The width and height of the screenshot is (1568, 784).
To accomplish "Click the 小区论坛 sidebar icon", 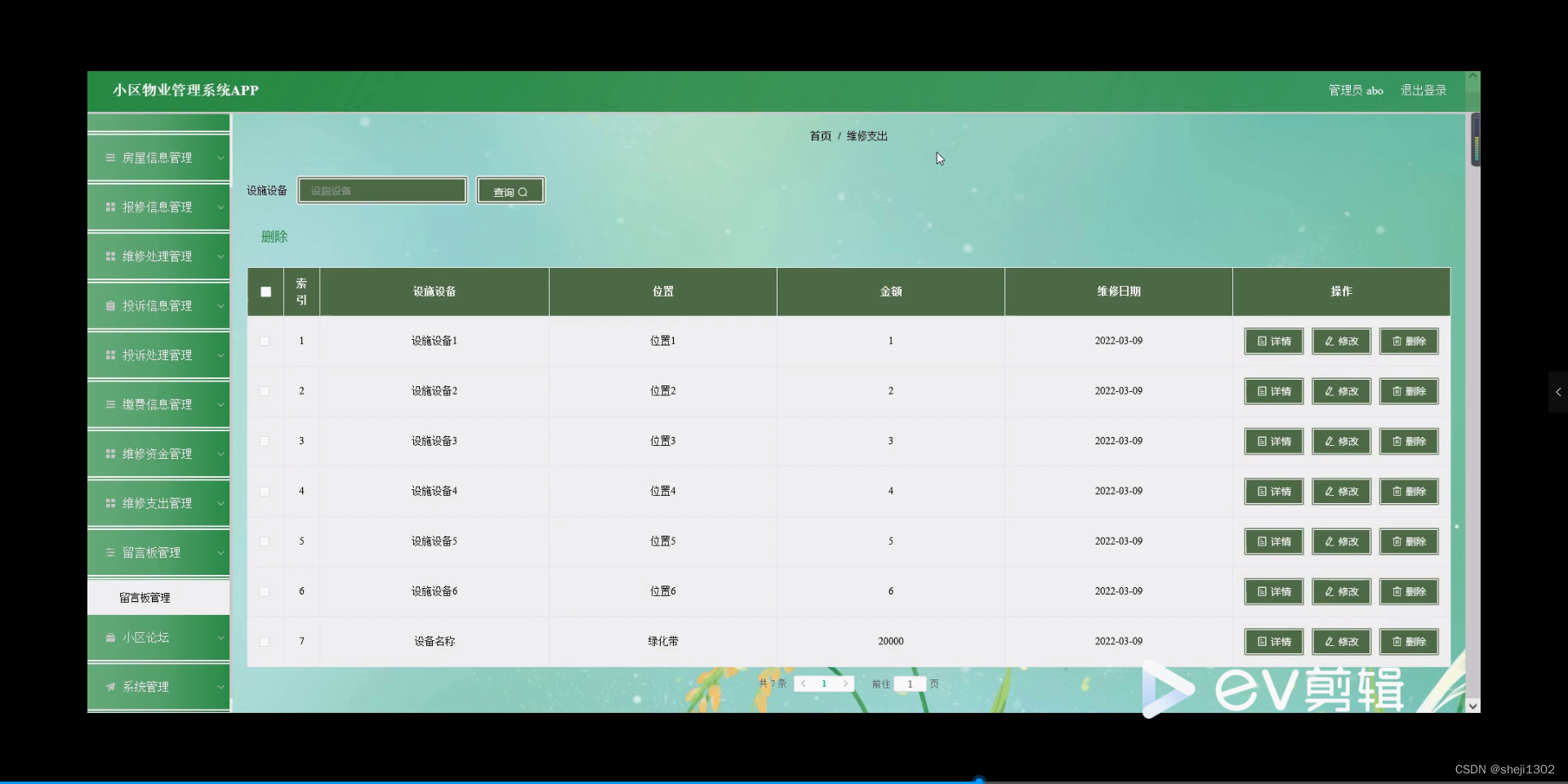I will point(110,638).
